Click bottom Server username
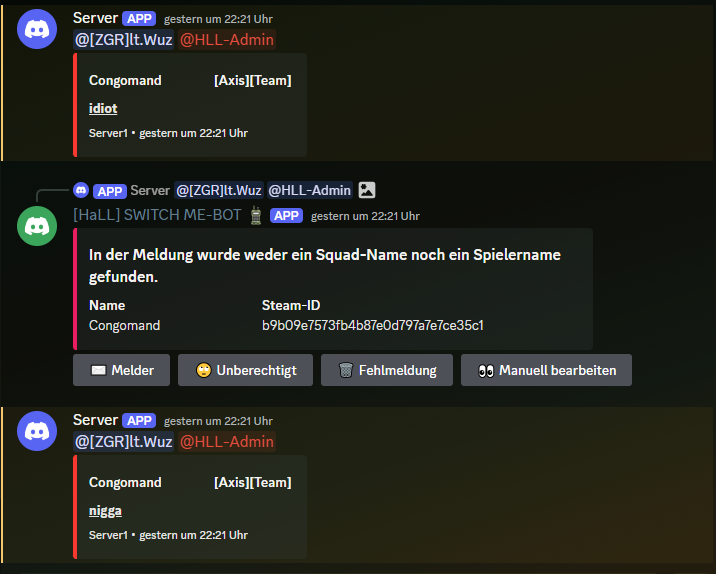This screenshot has width=716, height=574. pyautogui.click(x=95, y=420)
